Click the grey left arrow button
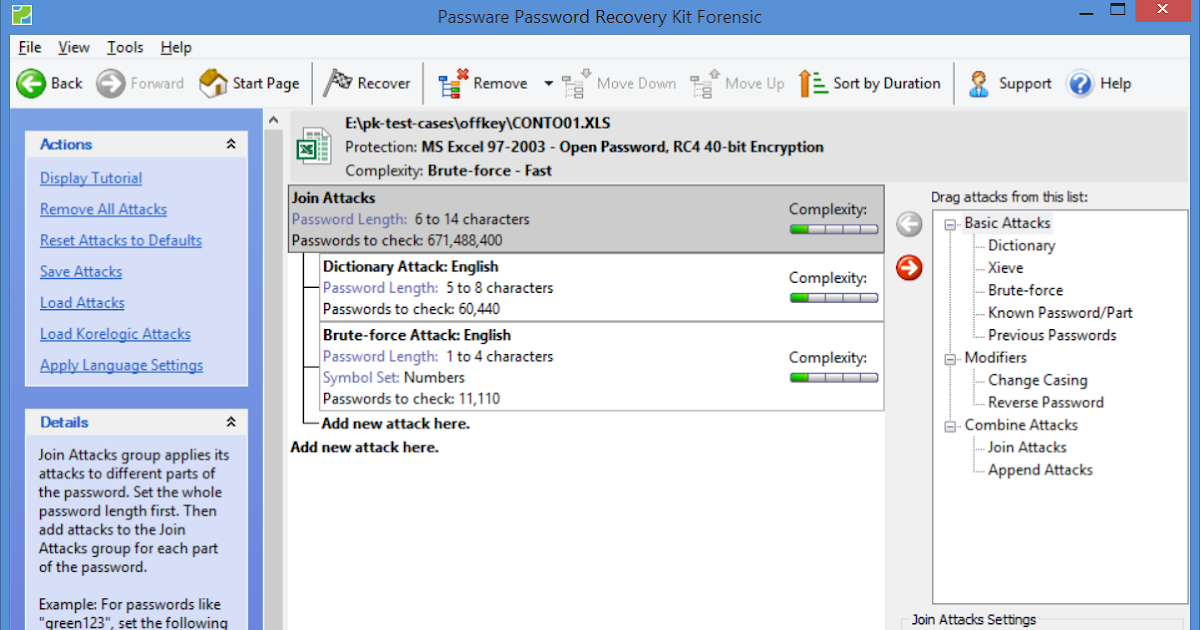Image resolution: width=1200 pixels, height=630 pixels. (909, 224)
